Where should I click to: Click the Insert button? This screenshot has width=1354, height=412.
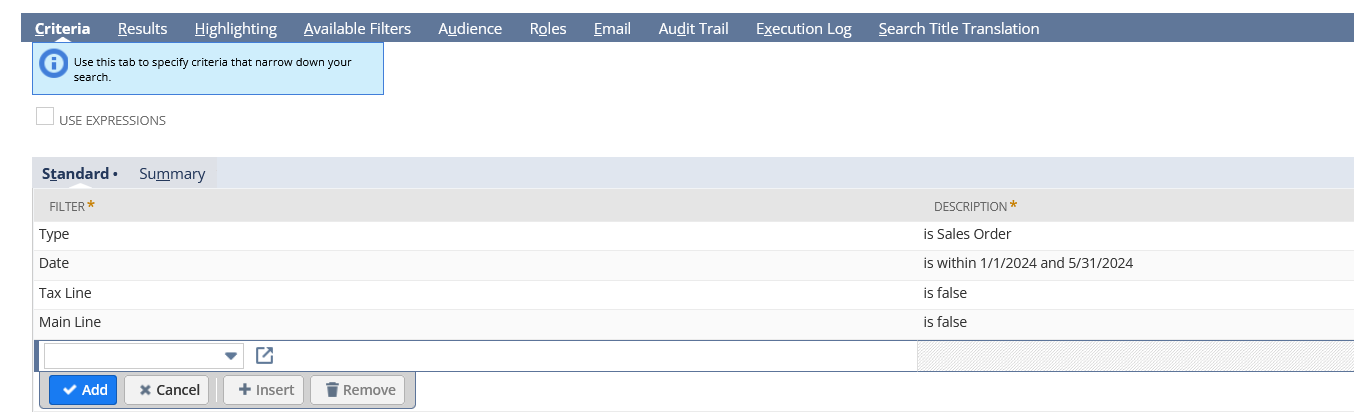(x=266, y=390)
